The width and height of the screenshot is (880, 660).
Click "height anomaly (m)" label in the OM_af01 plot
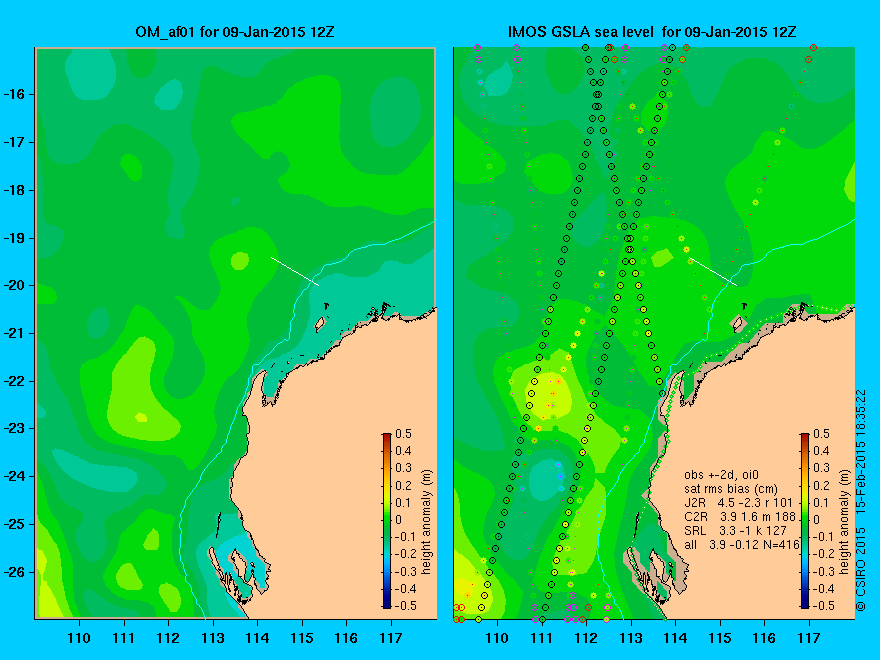tap(427, 522)
